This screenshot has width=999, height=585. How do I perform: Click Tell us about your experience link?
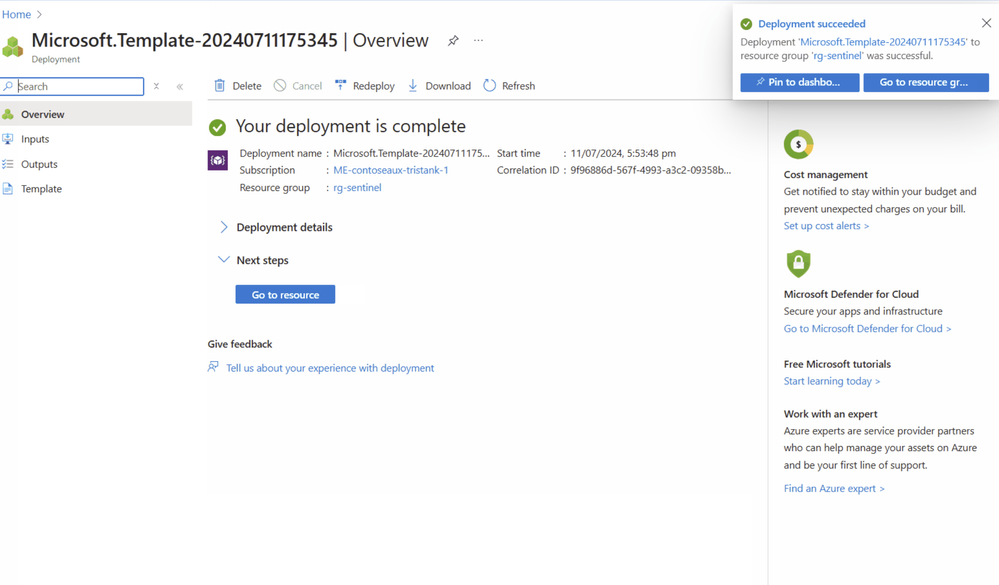pos(330,368)
